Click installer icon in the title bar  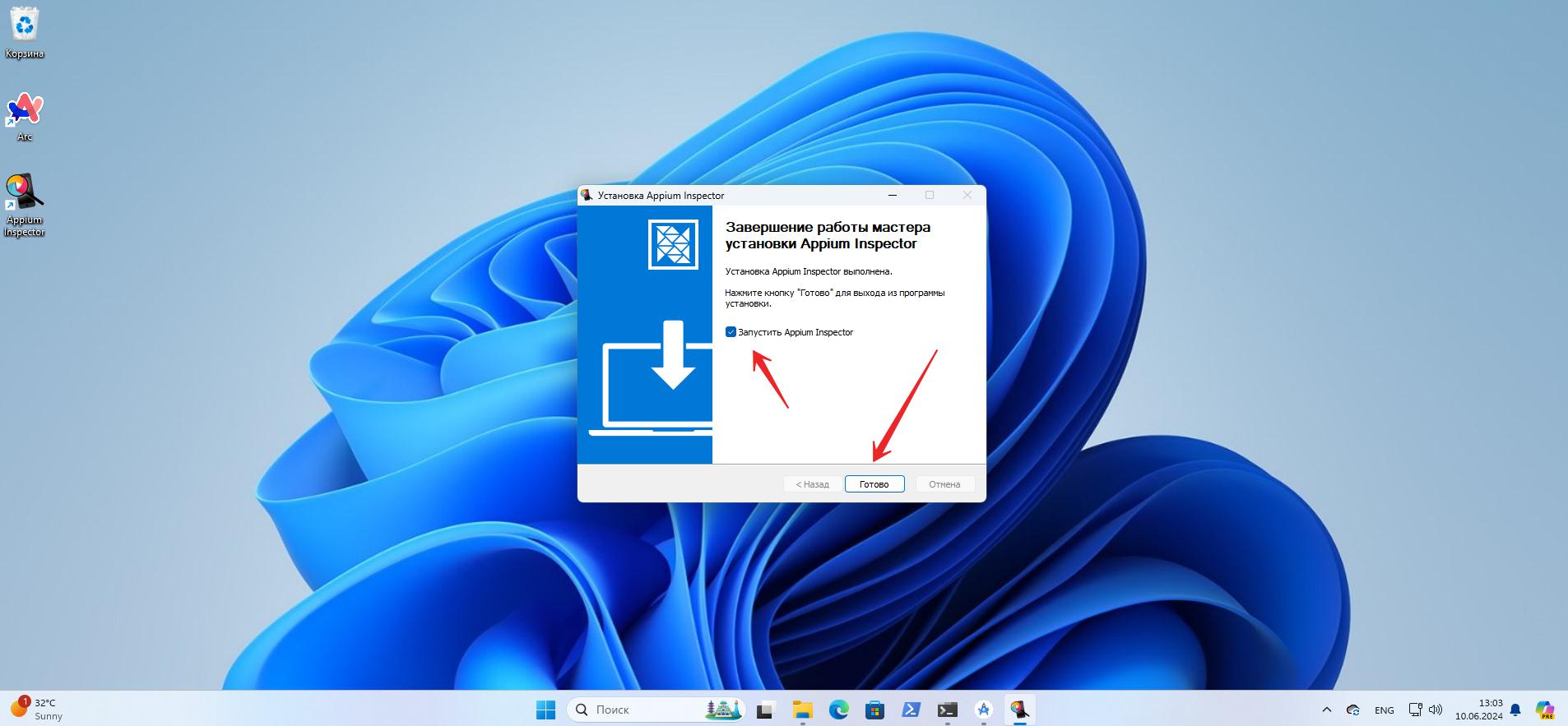pyautogui.click(x=587, y=196)
